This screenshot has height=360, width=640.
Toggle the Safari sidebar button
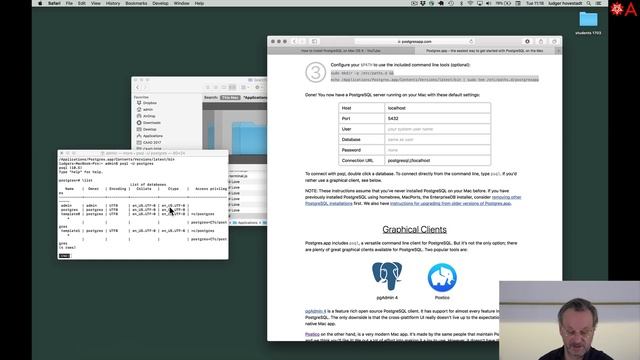coord(314,42)
